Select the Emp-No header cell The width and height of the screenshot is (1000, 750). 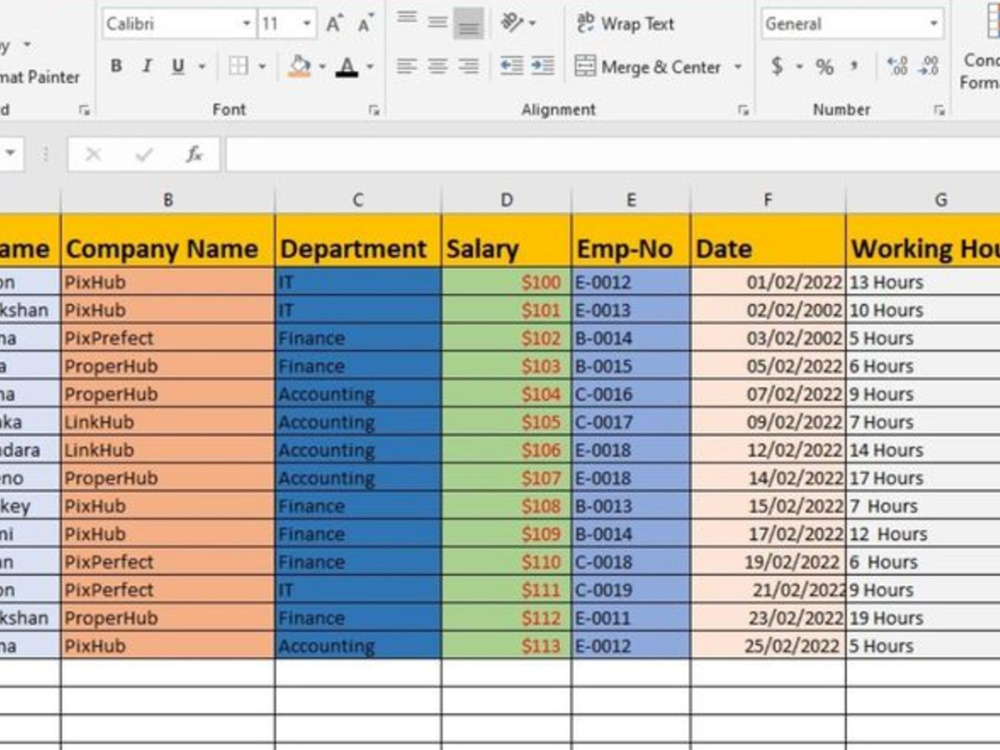[631, 241]
